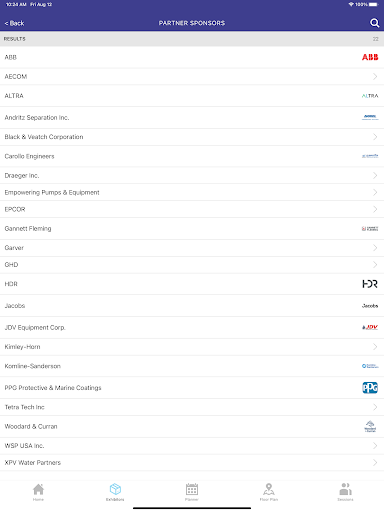Expand AECOM entry via its chevron
This screenshot has width=384, height=512.
pyautogui.click(x=375, y=77)
